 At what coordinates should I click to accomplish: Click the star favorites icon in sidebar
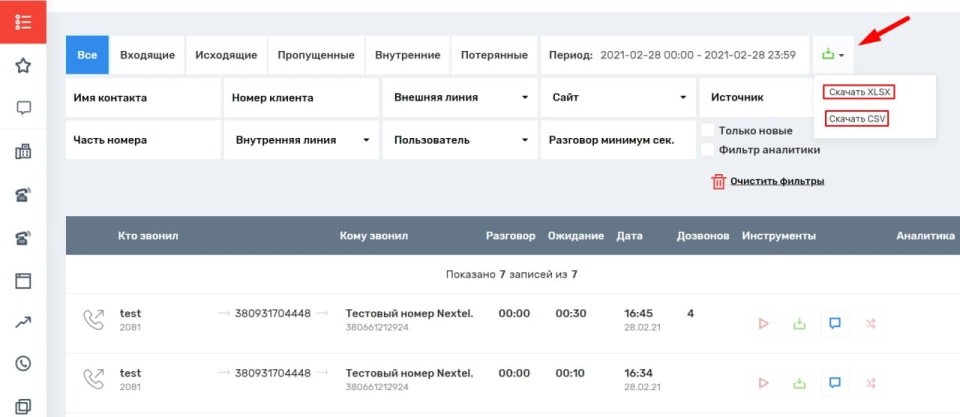[24, 66]
